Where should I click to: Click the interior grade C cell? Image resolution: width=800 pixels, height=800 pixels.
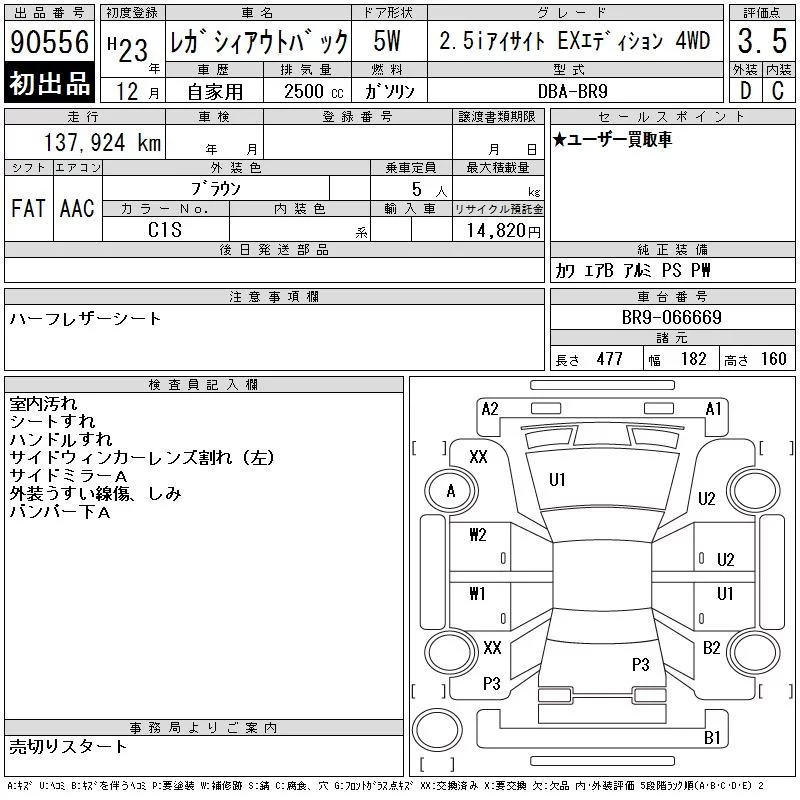tap(779, 90)
